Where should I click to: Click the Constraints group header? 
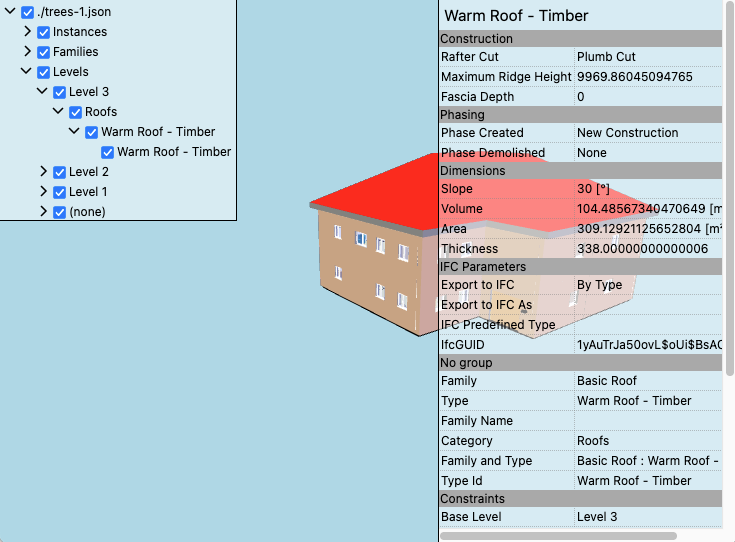(581, 498)
